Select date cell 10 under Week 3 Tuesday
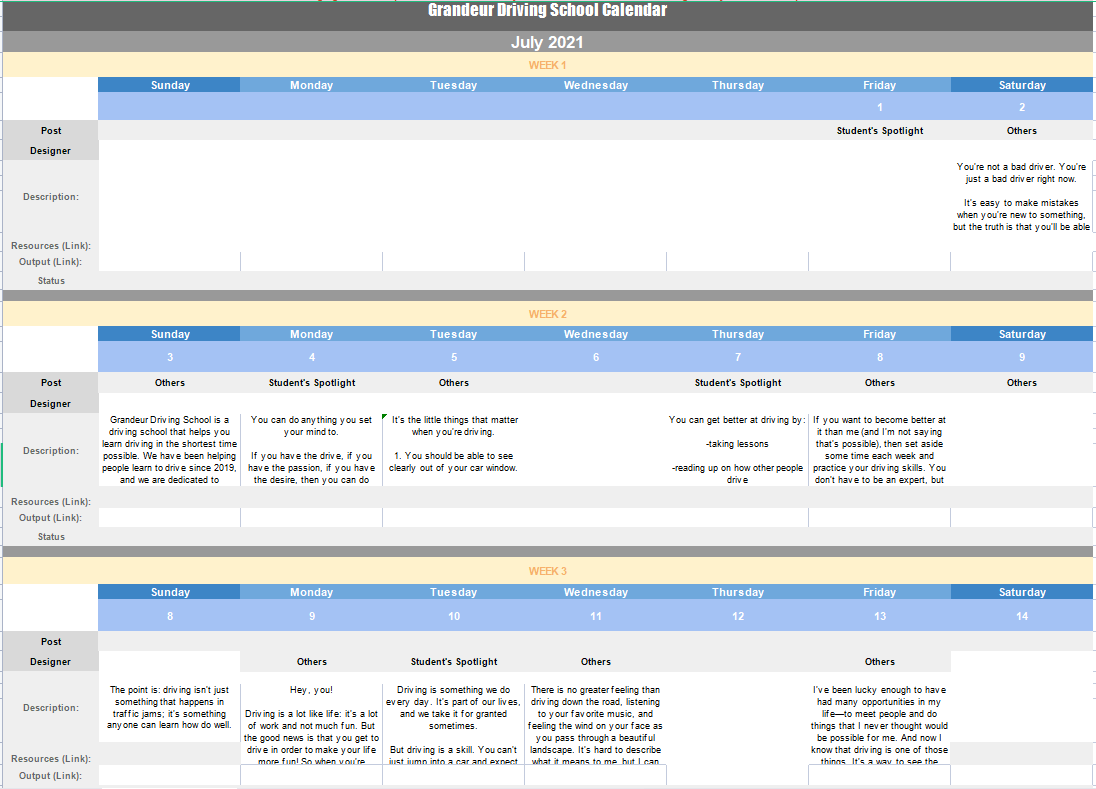This screenshot has height=789, width=1096. pyautogui.click(x=454, y=616)
